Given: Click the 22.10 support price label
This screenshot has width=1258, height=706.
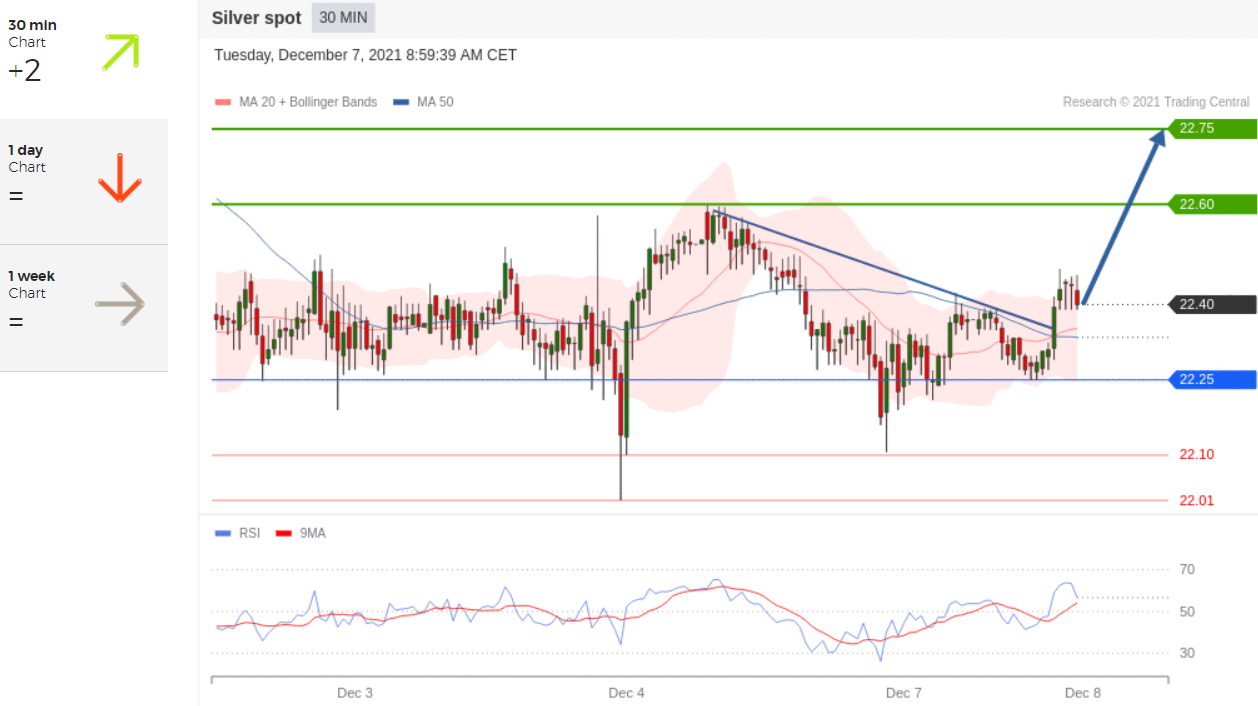Looking at the screenshot, I should (x=1196, y=454).
